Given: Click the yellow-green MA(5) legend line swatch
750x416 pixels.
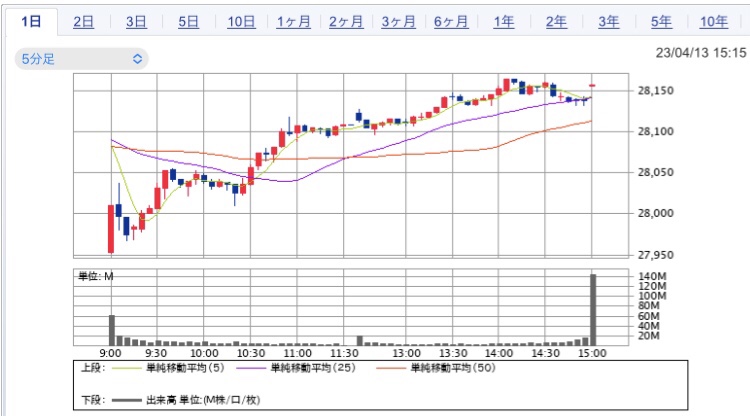Looking at the screenshot, I should click(x=126, y=368).
